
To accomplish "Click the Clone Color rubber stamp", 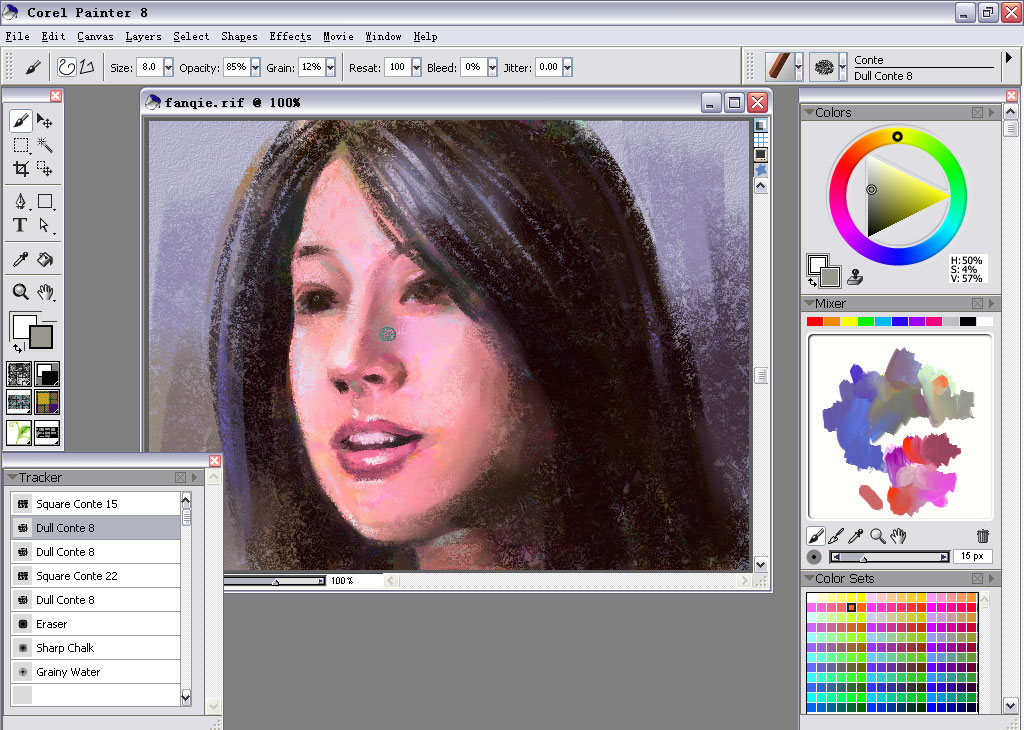I will [854, 277].
